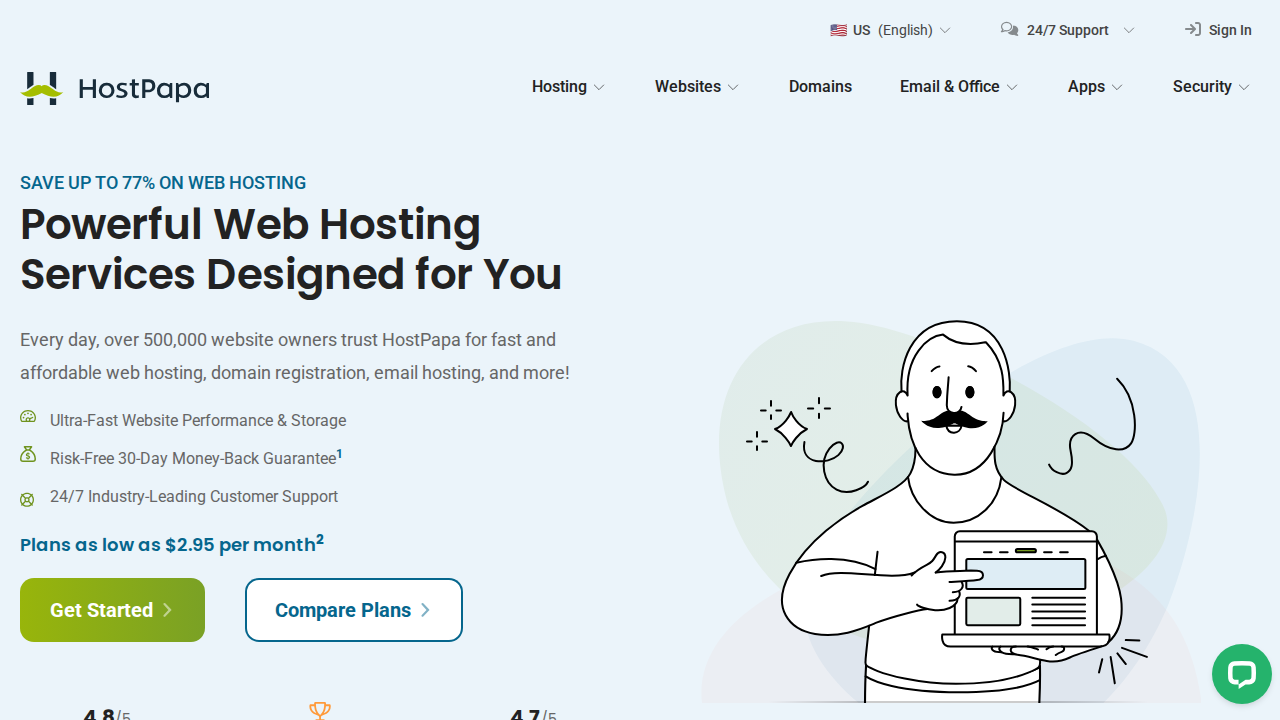The height and width of the screenshot is (720, 1280).
Task: Click the money bag icon beside Money-Back Guarantee
Action: point(28,454)
